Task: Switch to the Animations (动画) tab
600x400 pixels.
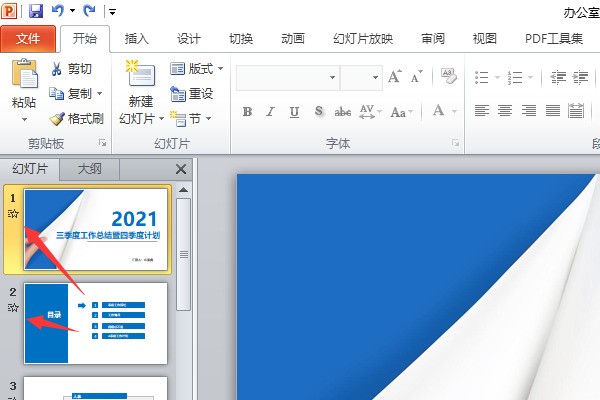Action: pyautogui.click(x=293, y=39)
